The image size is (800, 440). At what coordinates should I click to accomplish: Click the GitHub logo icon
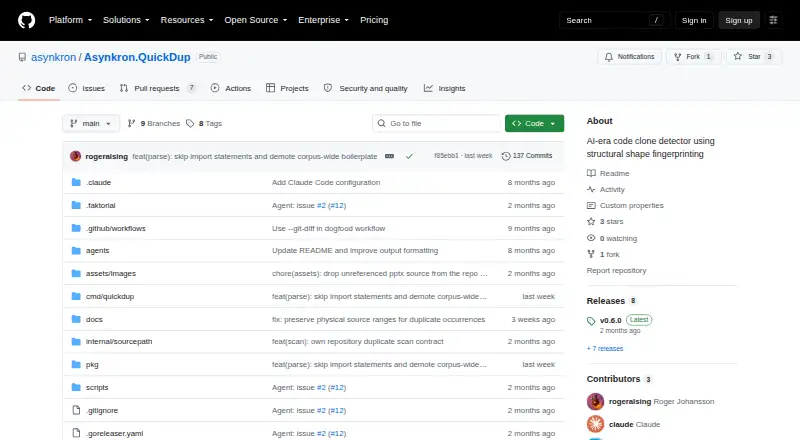[27, 20]
